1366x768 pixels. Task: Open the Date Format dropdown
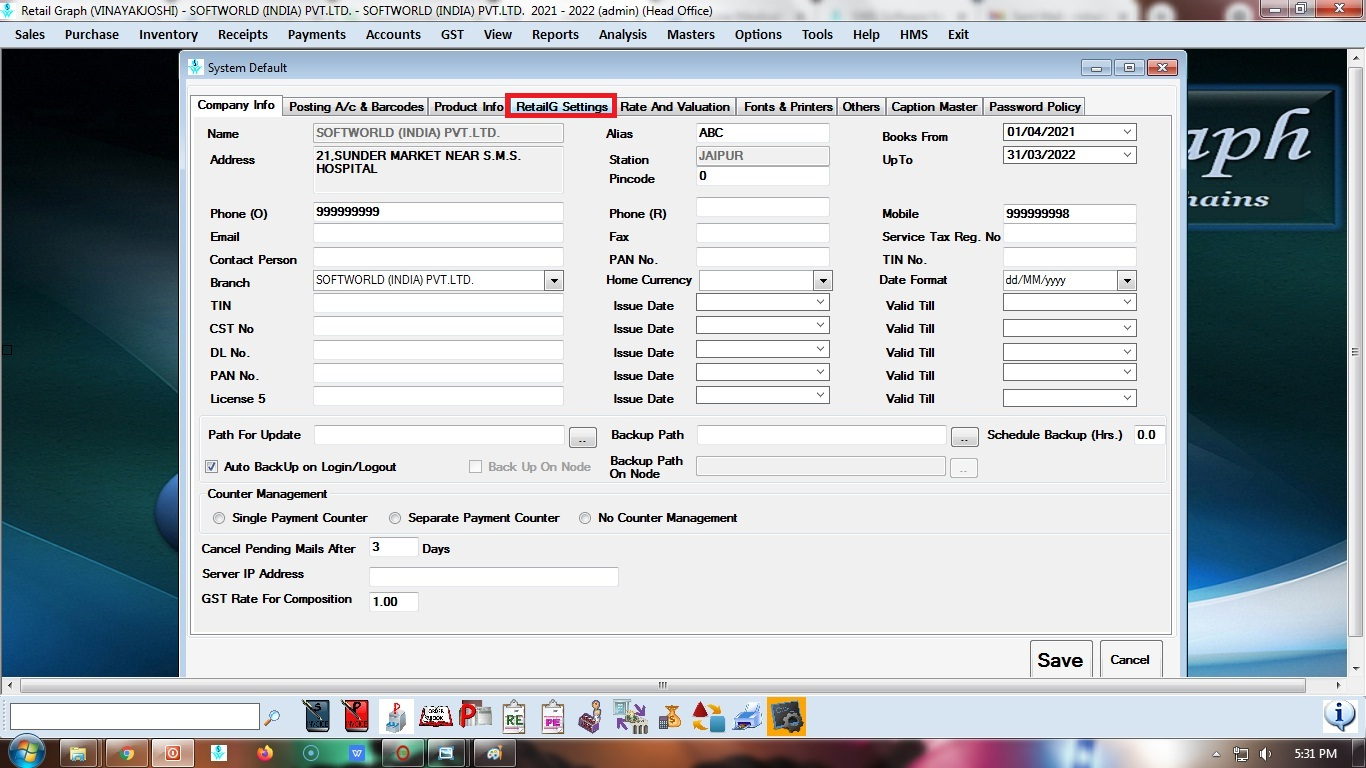coord(1127,281)
